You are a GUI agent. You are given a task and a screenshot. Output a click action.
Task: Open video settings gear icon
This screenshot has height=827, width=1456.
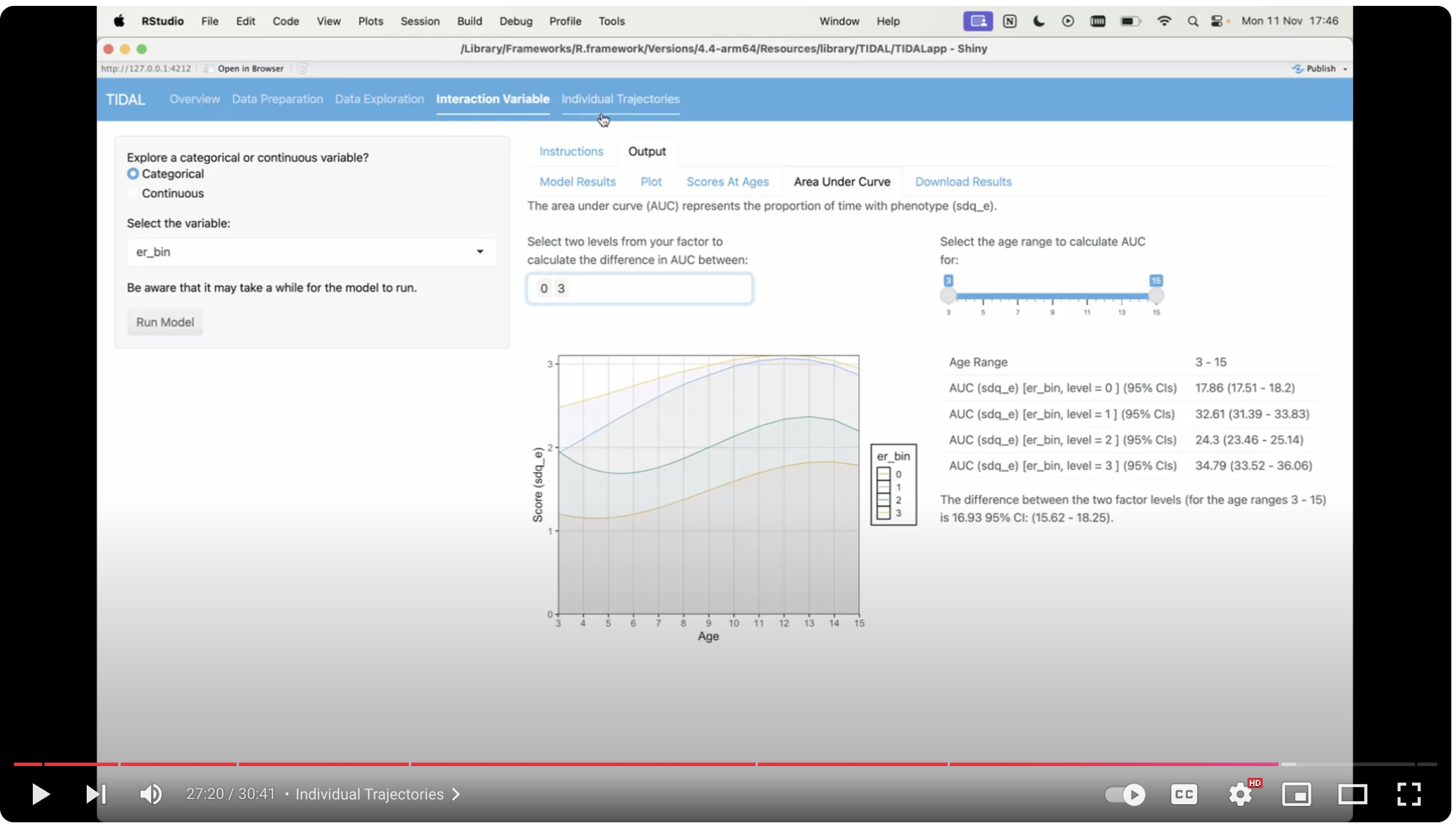coord(1240,794)
